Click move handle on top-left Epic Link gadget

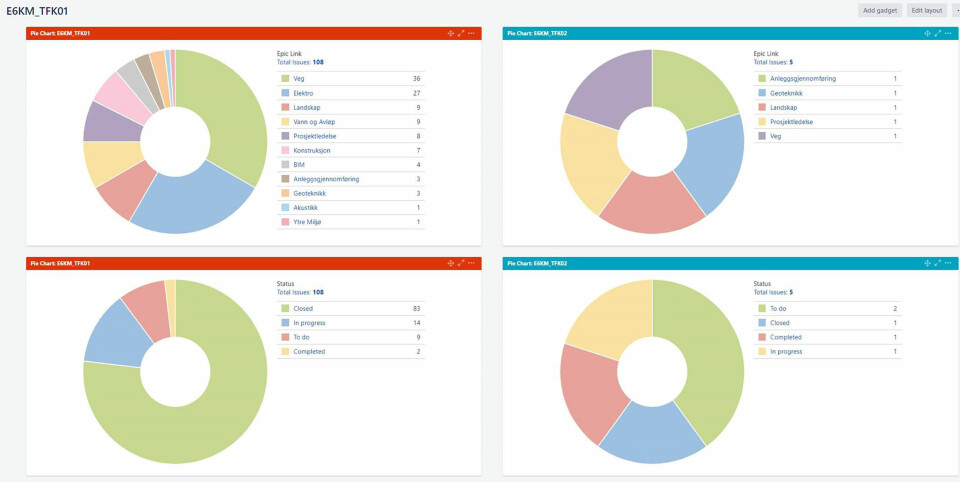(x=451, y=34)
